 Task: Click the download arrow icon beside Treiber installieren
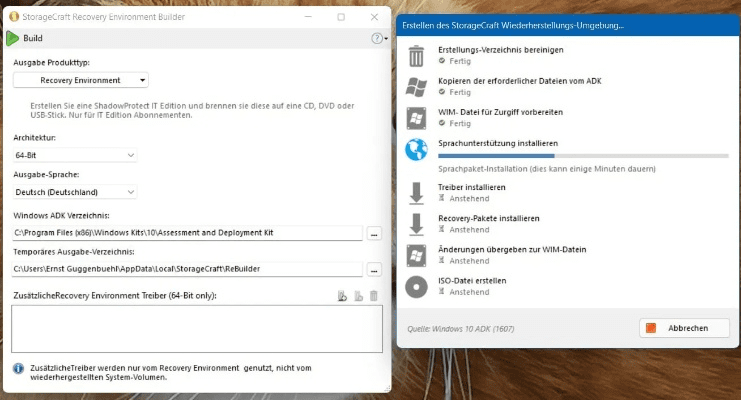pos(416,193)
